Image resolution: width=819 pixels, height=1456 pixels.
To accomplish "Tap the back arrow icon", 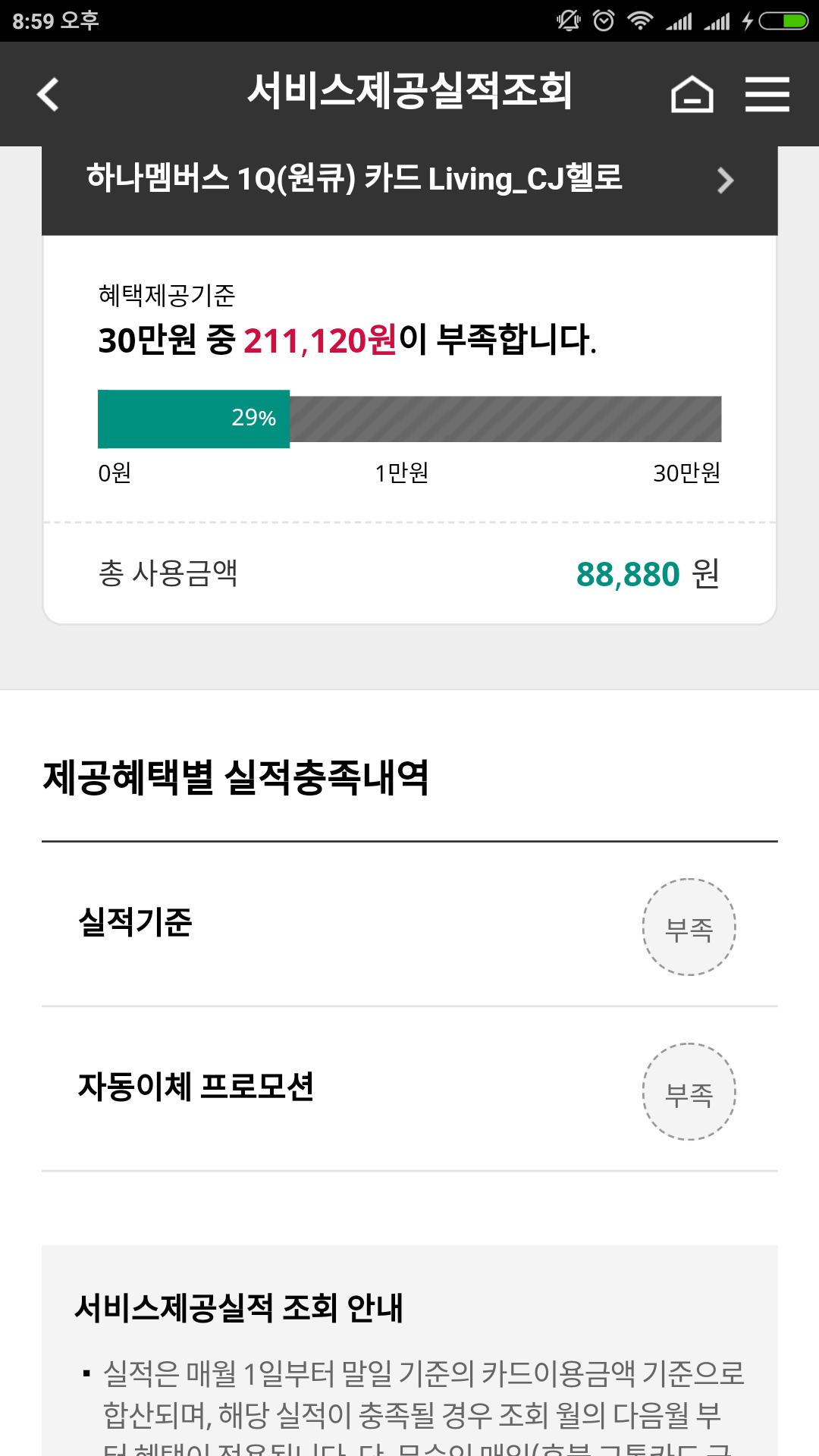I will point(49,95).
